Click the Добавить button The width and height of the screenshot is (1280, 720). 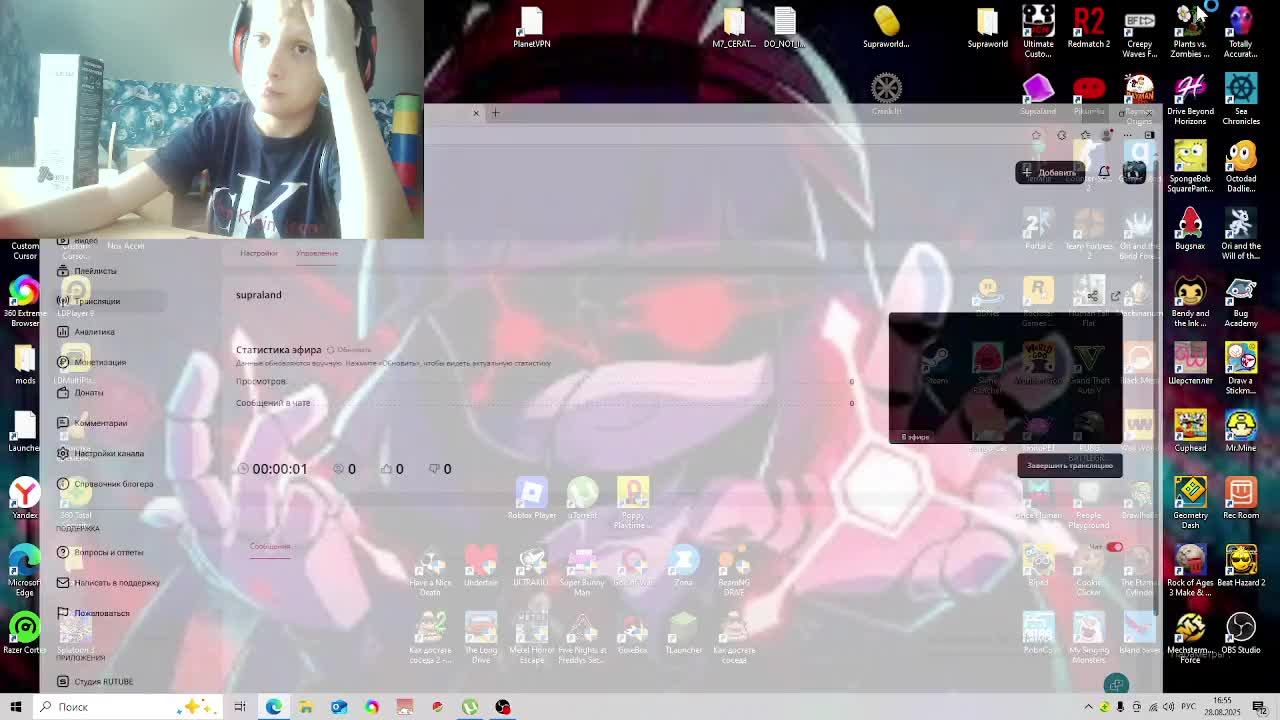coord(1050,172)
